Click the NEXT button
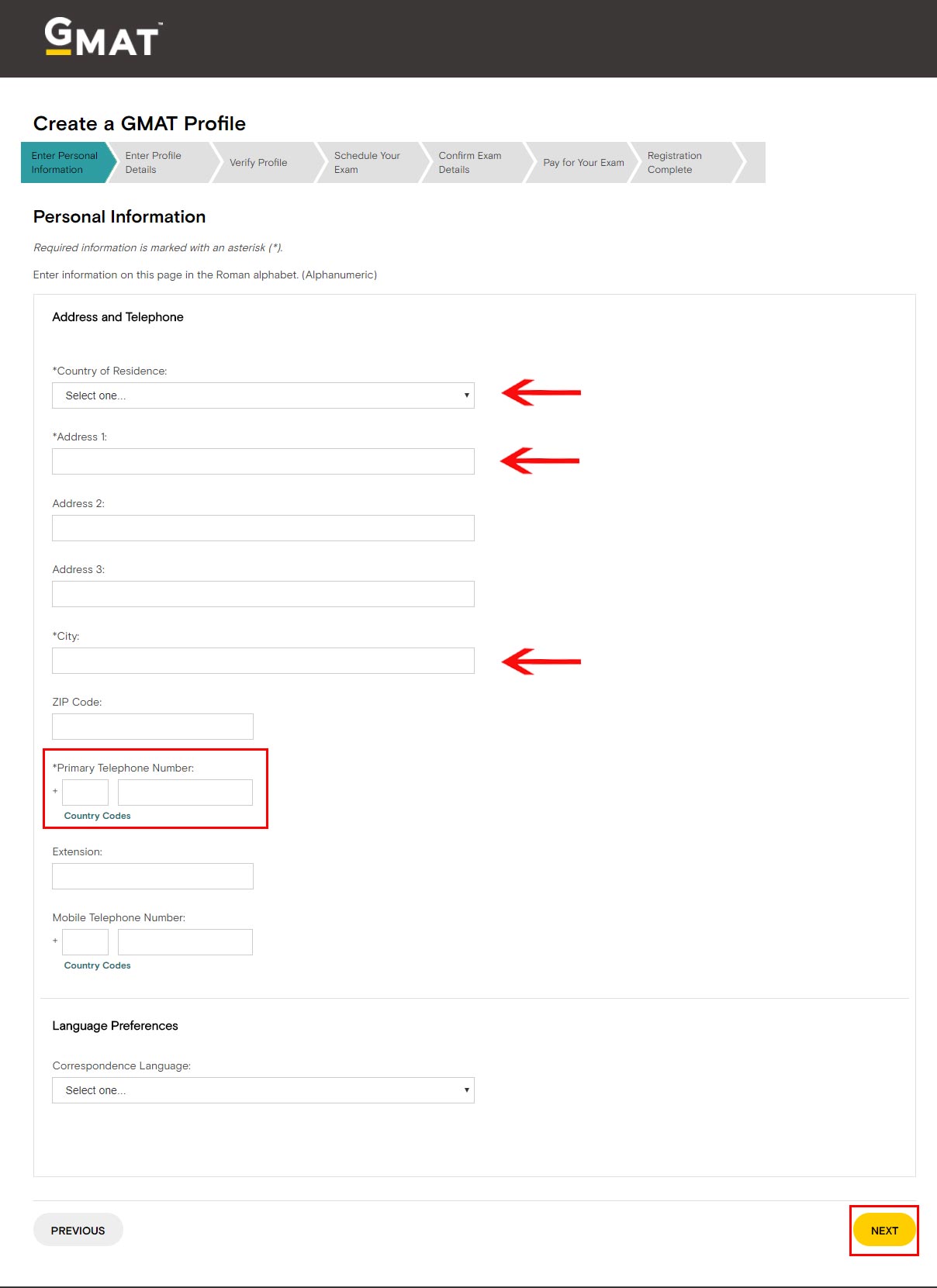The width and height of the screenshot is (937, 1288). tap(884, 1231)
